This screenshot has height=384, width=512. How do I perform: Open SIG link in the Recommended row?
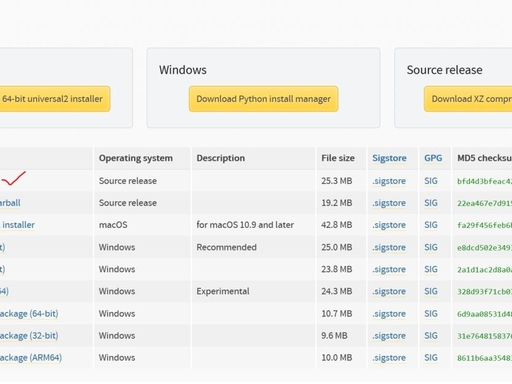point(431,247)
